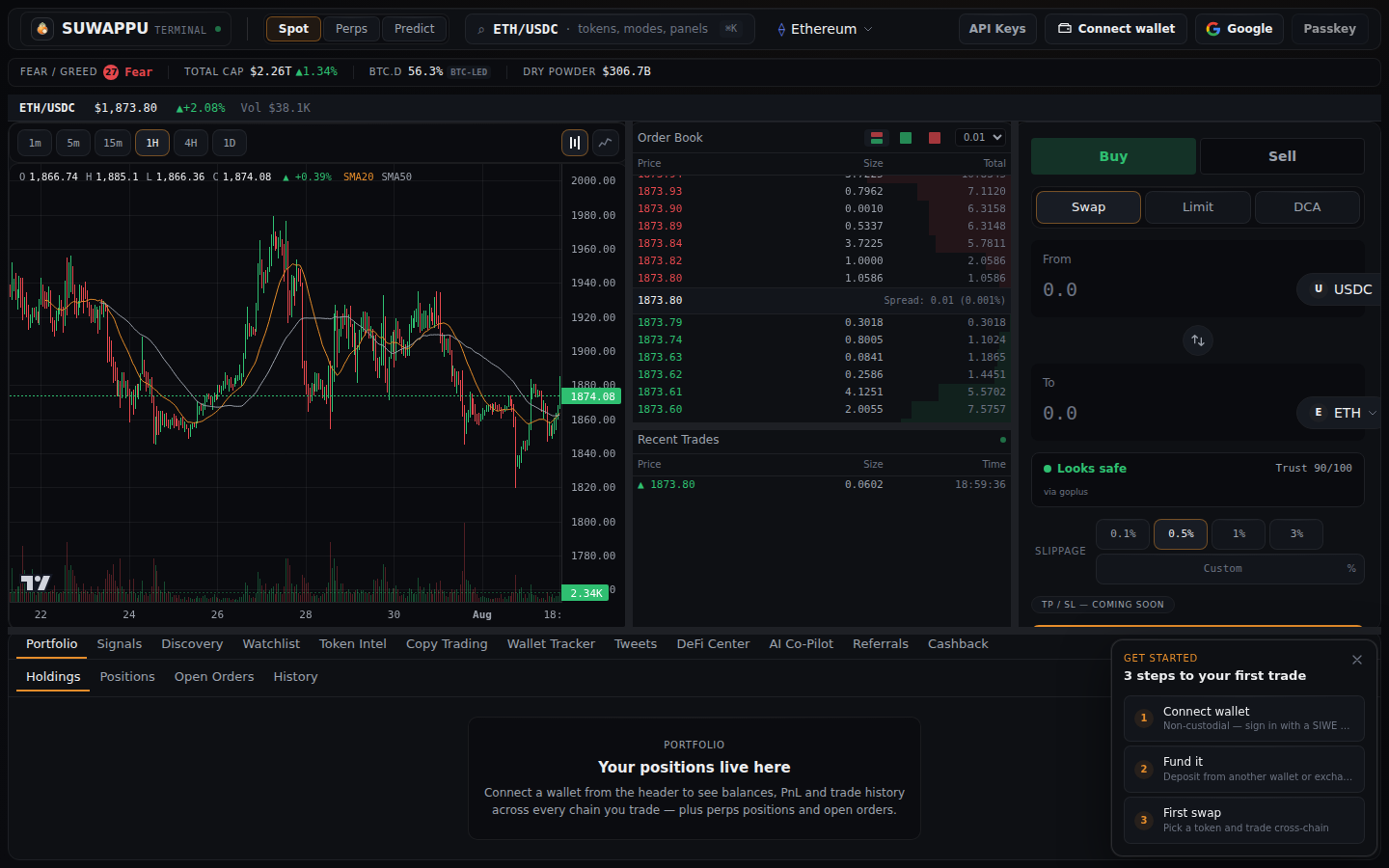Switch to Predict mode

coord(415,29)
